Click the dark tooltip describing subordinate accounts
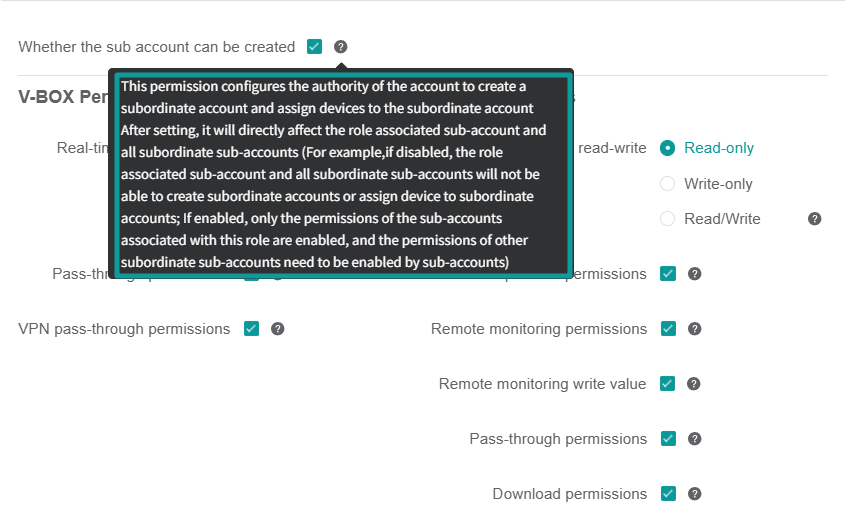The image size is (846, 525). click(341, 174)
